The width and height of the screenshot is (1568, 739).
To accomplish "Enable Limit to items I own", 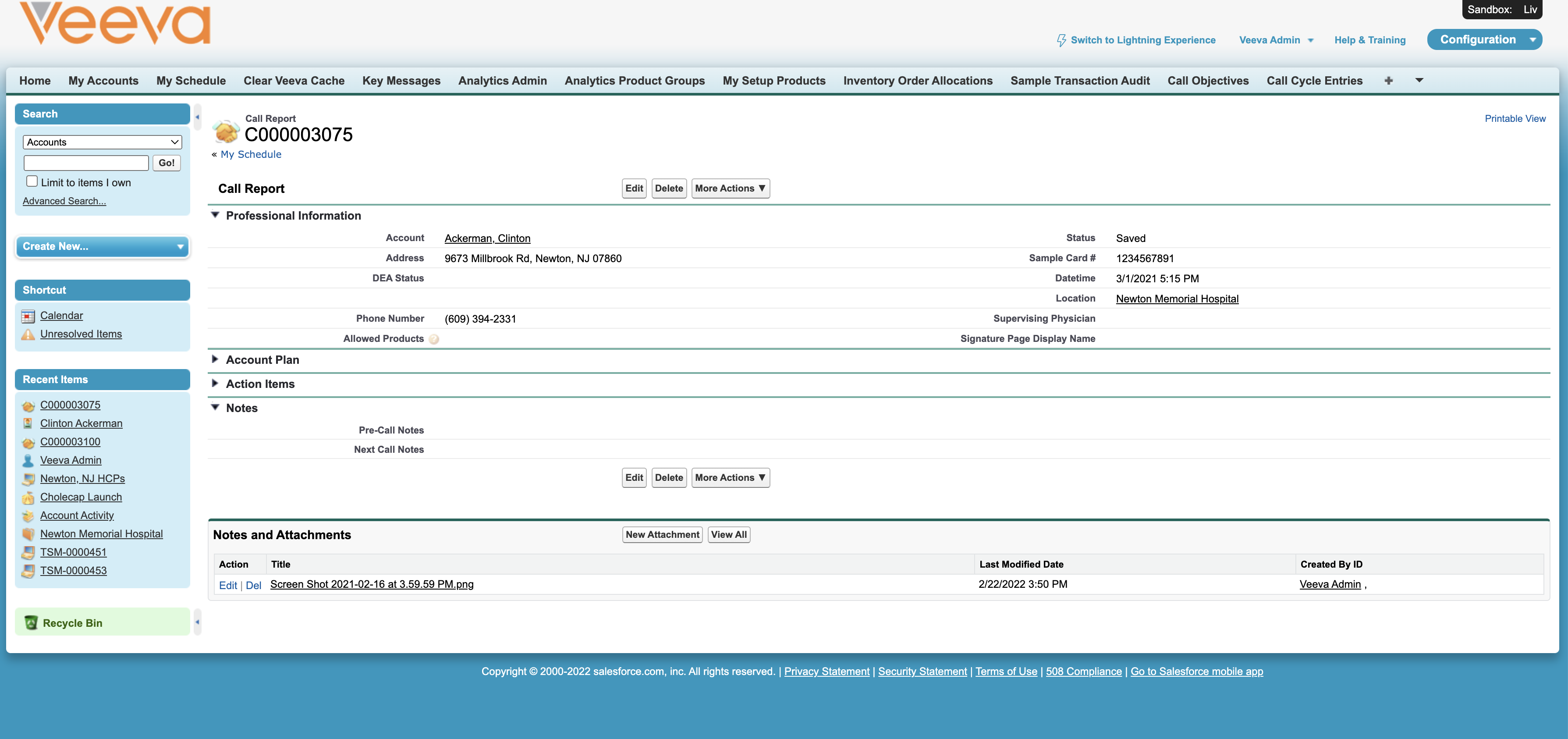I will click(32, 181).
